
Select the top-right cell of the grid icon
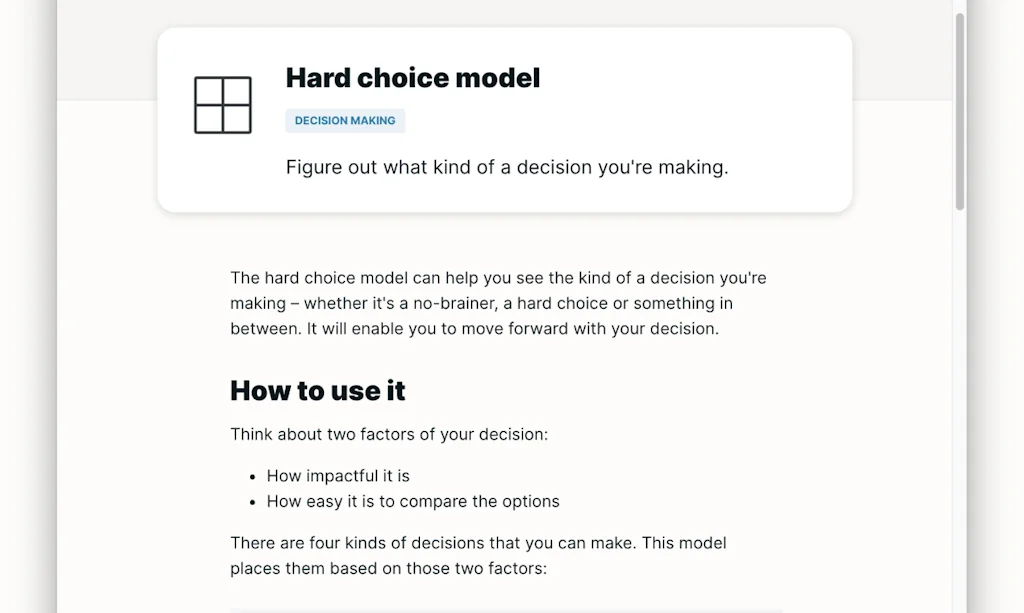tap(236, 89)
